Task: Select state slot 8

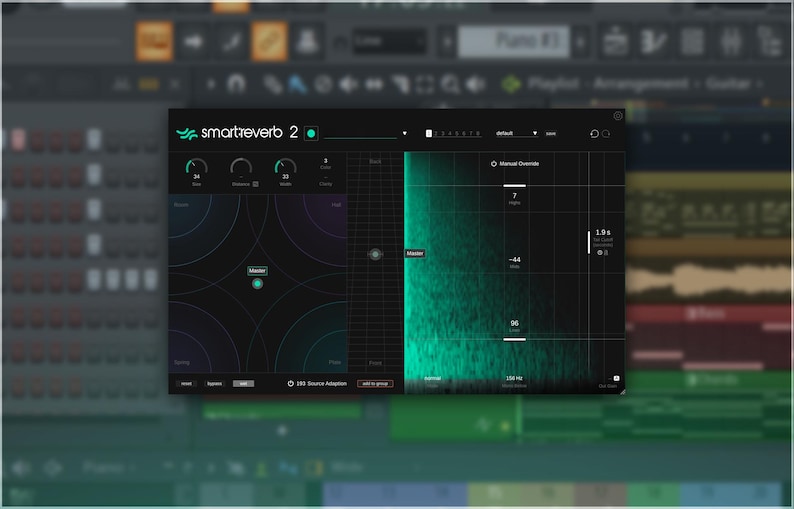Action: [478, 134]
